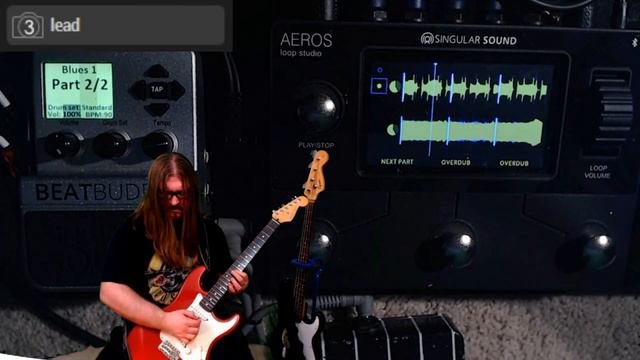Click the pie progress icon of the bottom track
The width and height of the screenshot is (640, 360).
(392, 130)
